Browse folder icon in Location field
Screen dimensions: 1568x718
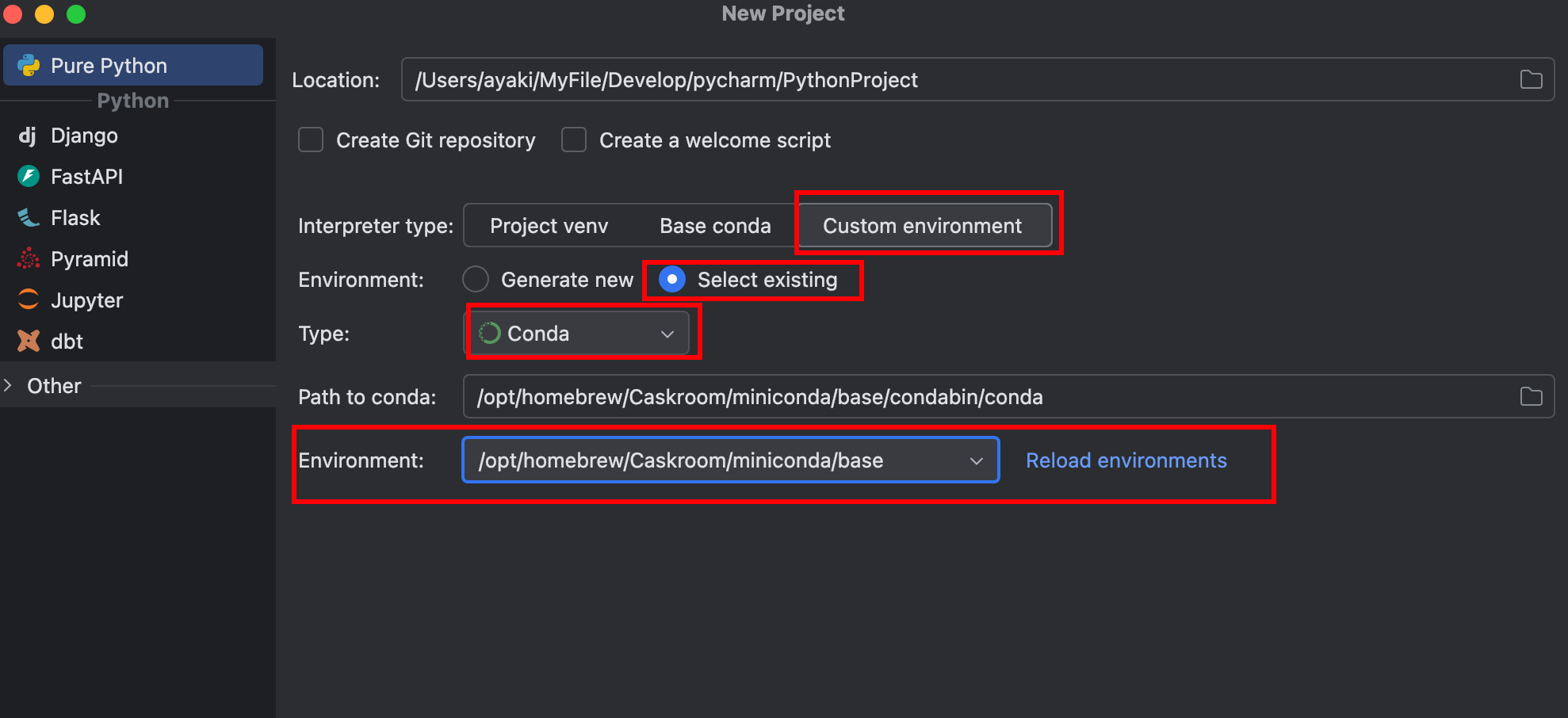(x=1531, y=79)
